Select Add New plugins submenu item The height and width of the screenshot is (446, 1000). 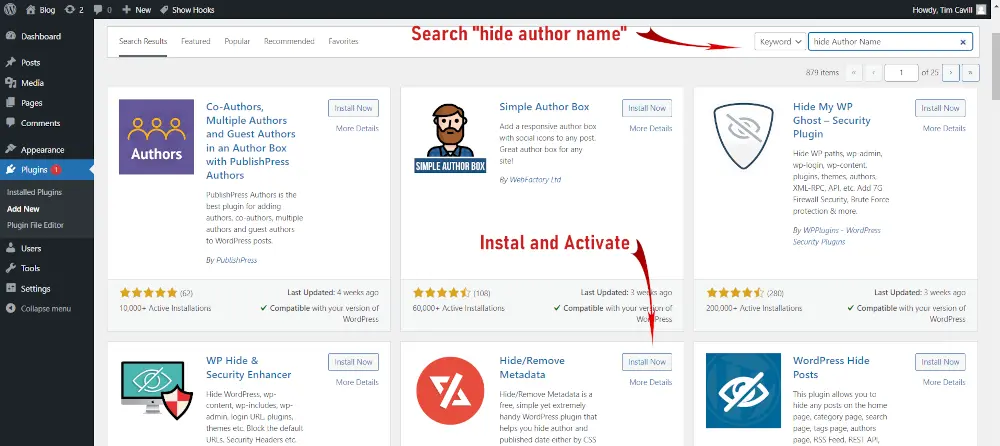click(23, 209)
